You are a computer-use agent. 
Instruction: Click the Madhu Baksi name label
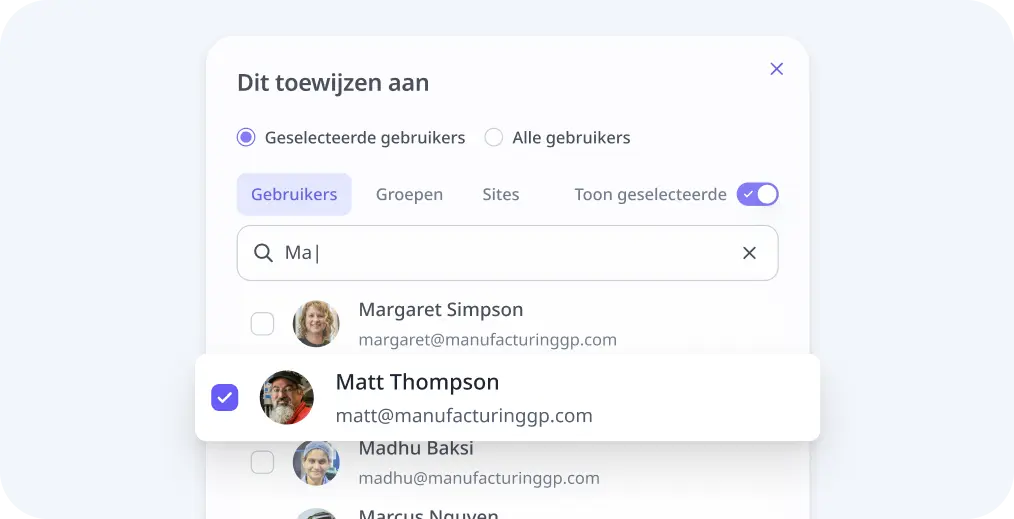(416, 448)
